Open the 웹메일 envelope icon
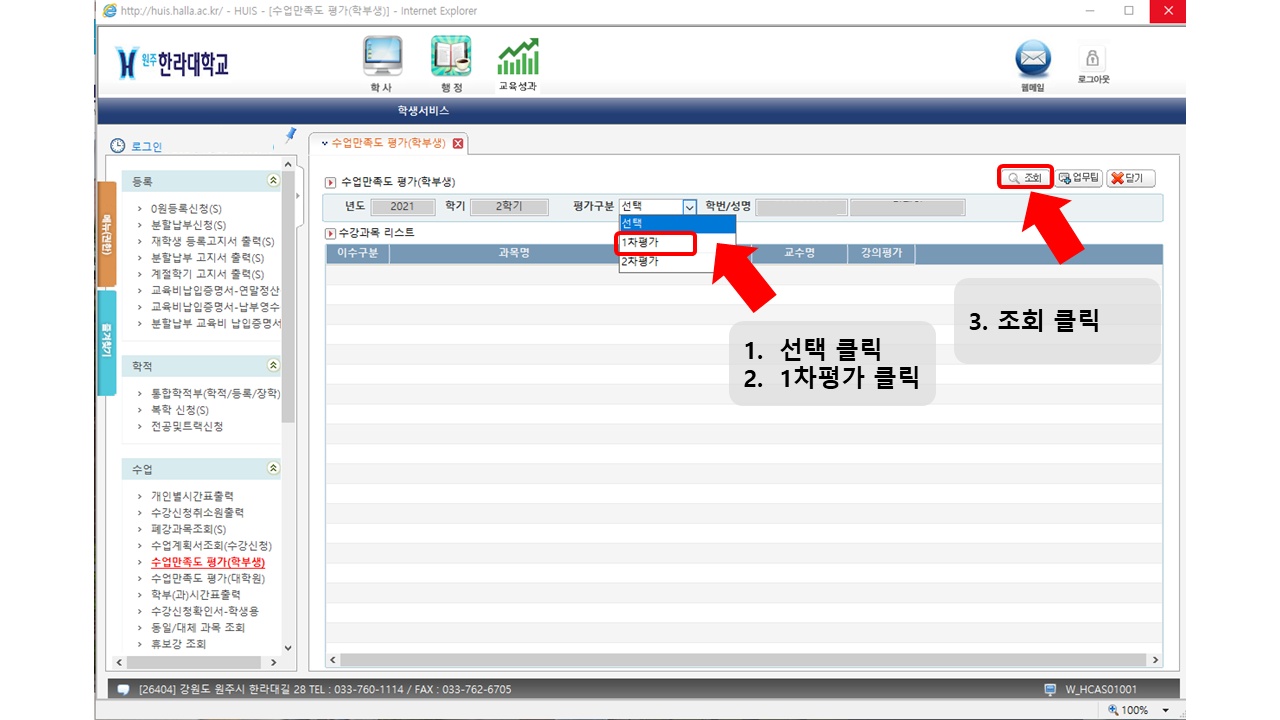The image size is (1280, 720). [1033, 60]
